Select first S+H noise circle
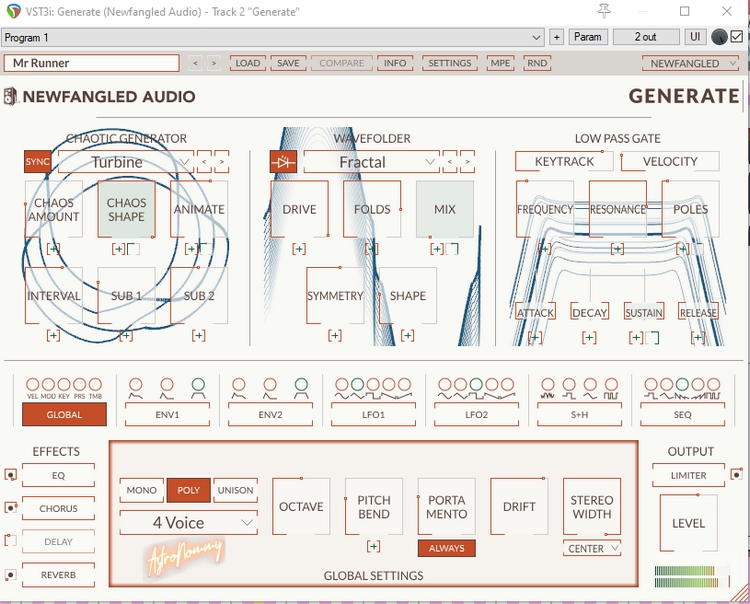750x604 pixels. [x=548, y=384]
